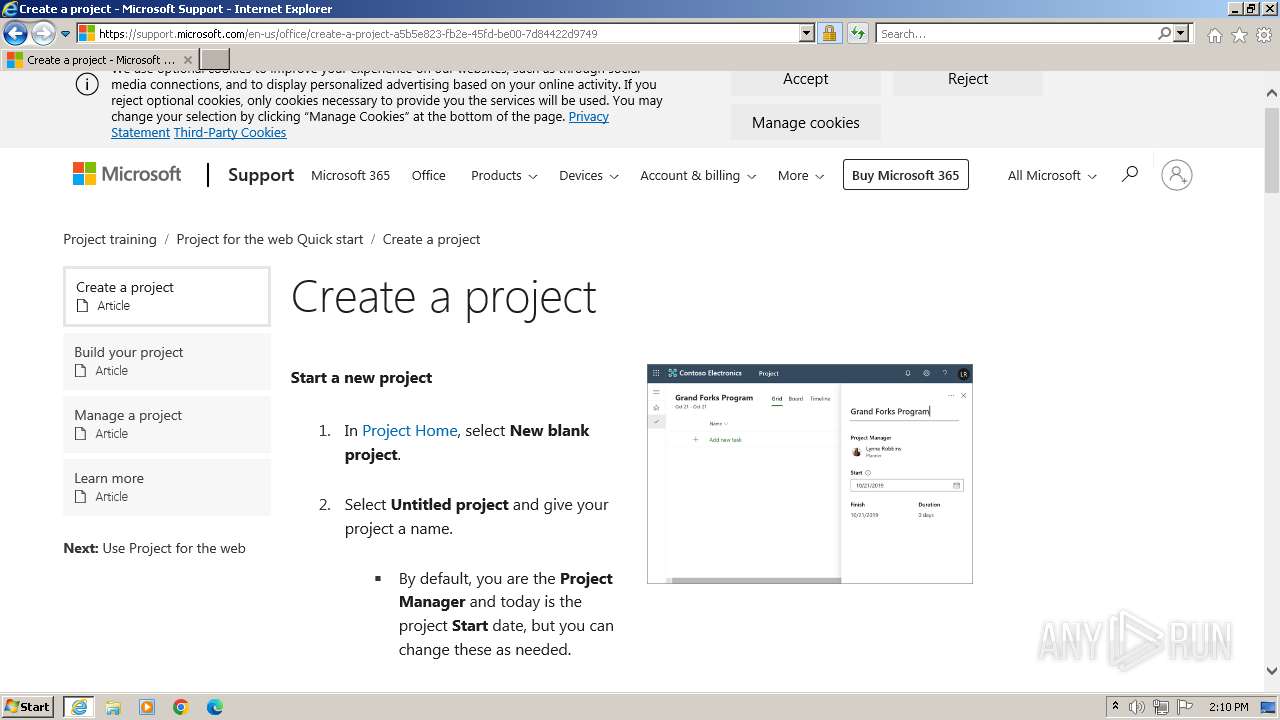Open the Microsoft 365 nav item
1280x720 pixels.
350,175
